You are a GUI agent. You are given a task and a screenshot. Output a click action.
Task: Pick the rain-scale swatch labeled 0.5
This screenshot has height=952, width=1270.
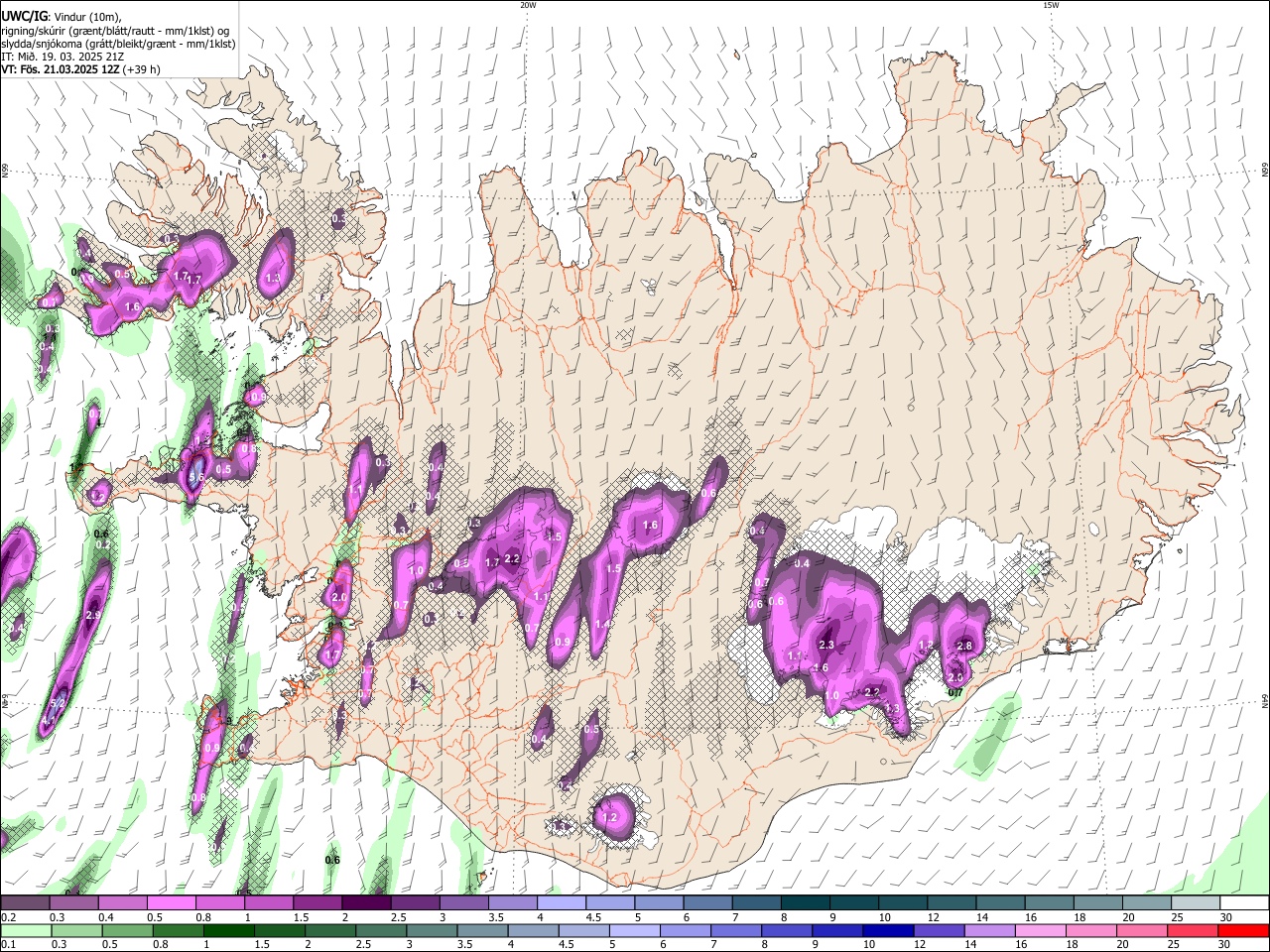tap(127, 931)
